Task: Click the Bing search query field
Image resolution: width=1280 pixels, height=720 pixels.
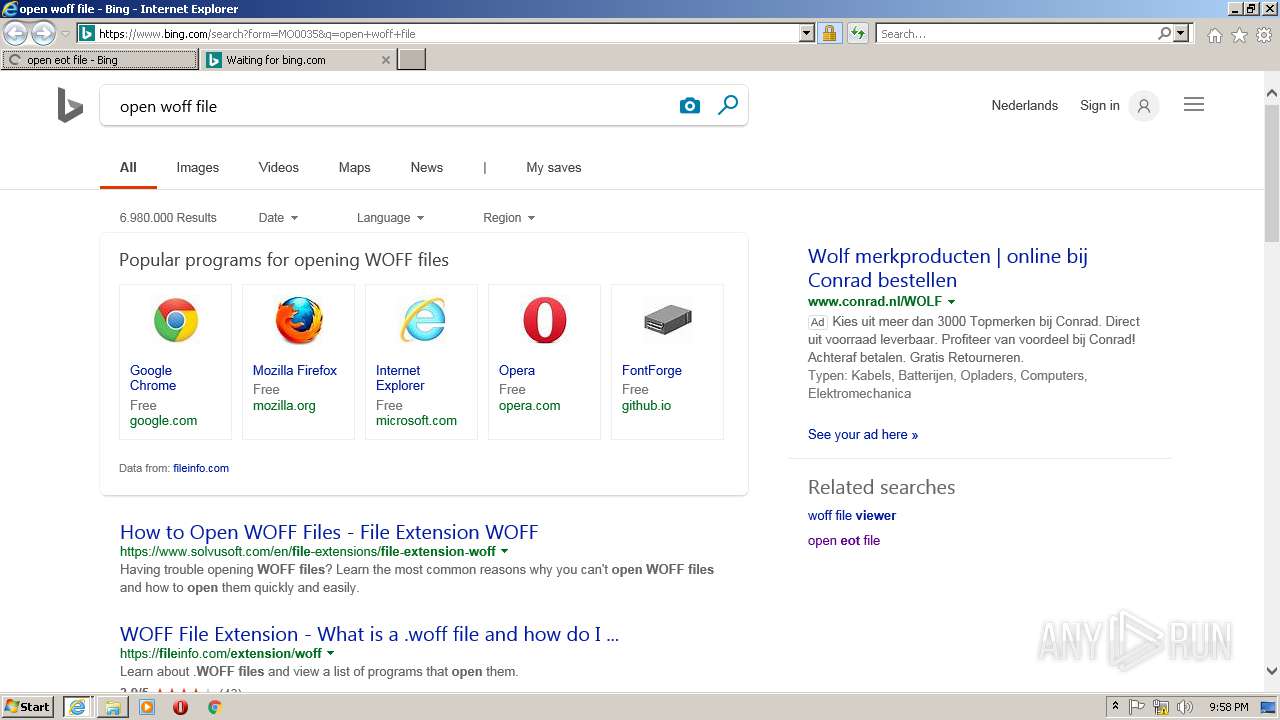Action: (390, 106)
